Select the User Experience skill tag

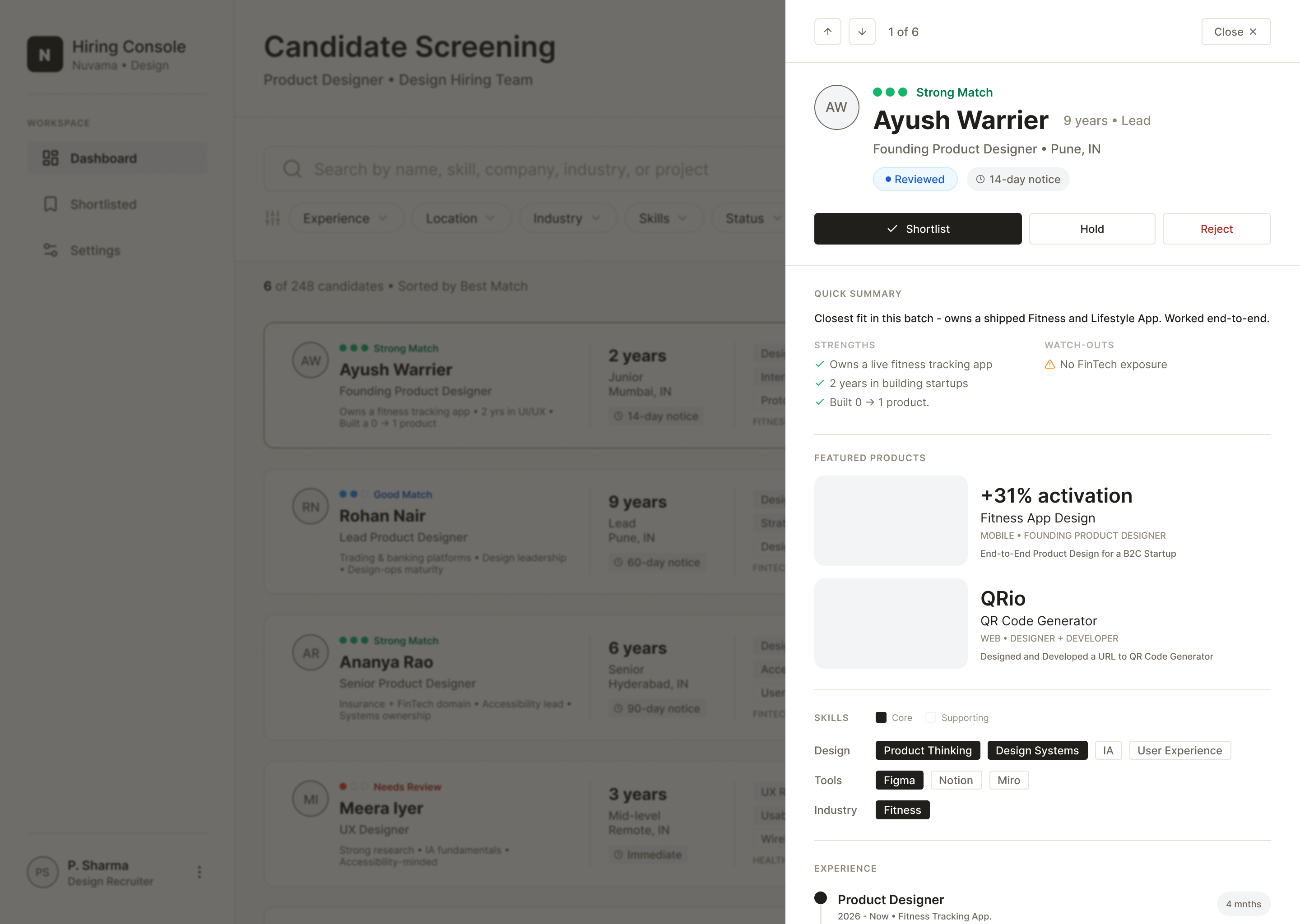1180,750
